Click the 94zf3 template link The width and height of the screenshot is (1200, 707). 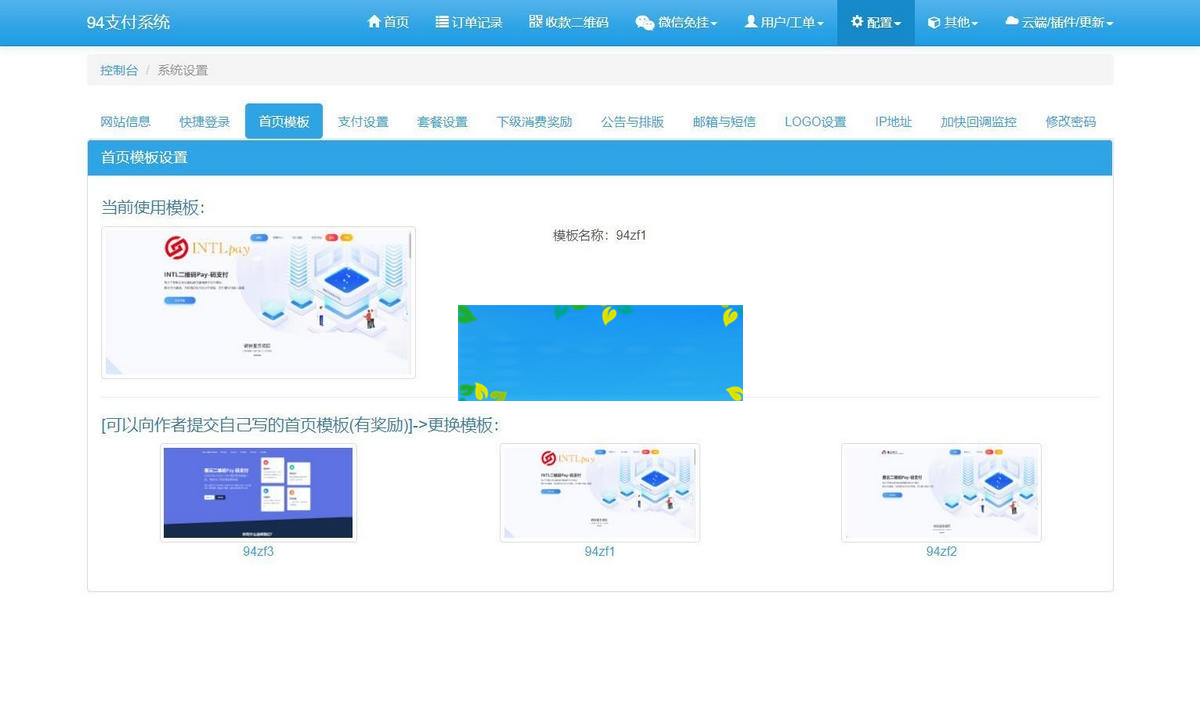258,551
